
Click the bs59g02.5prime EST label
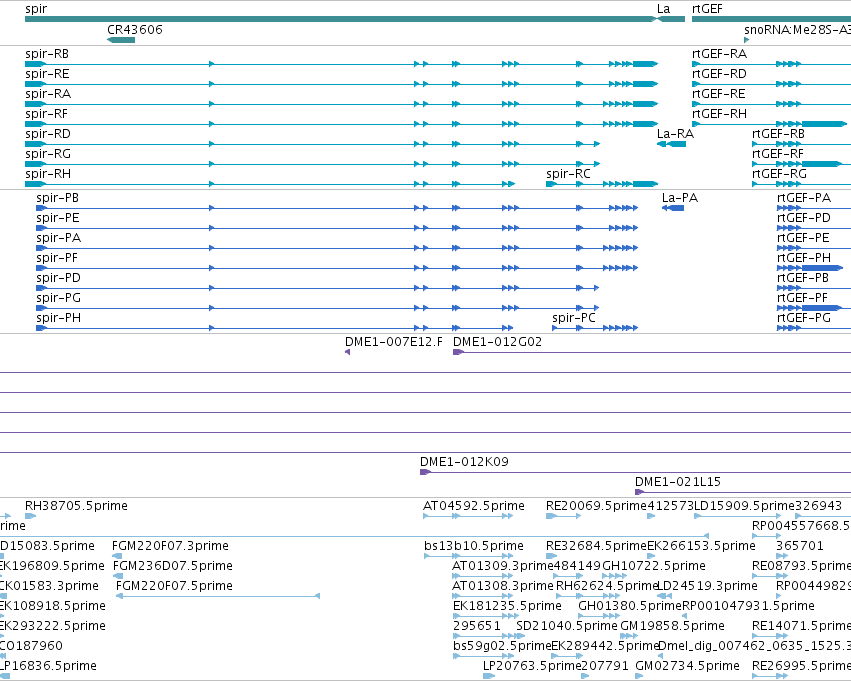click(502, 646)
